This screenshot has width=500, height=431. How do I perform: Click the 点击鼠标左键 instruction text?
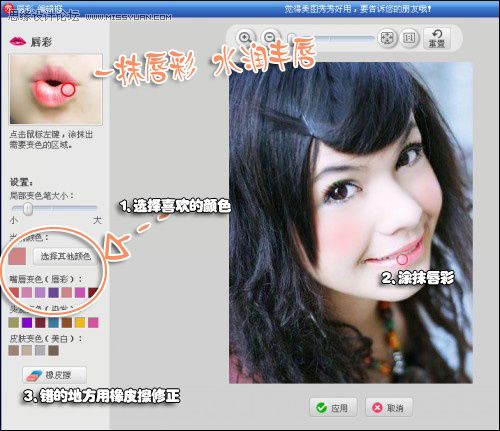tap(51, 140)
